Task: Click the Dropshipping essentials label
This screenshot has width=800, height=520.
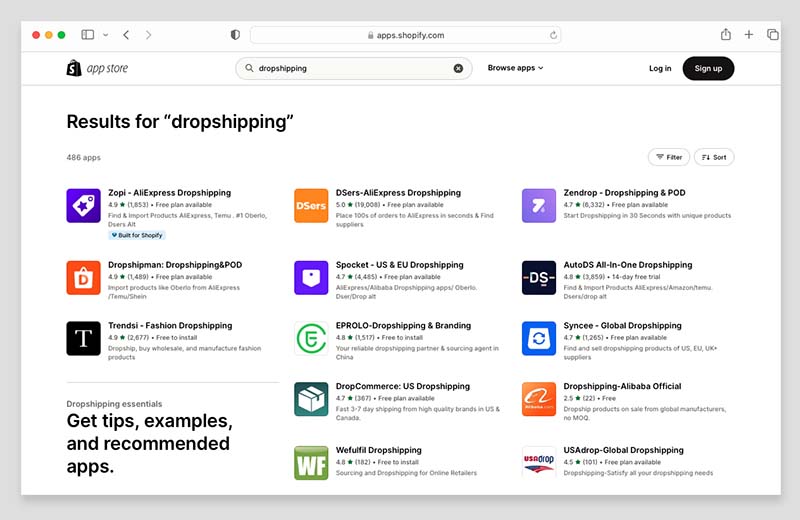Action: coord(114,404)
